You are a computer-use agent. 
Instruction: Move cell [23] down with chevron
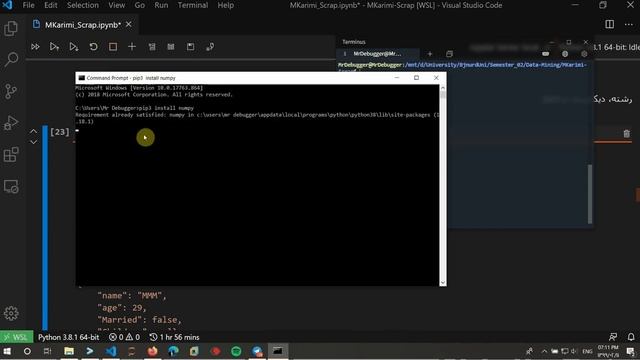point(33,142)
